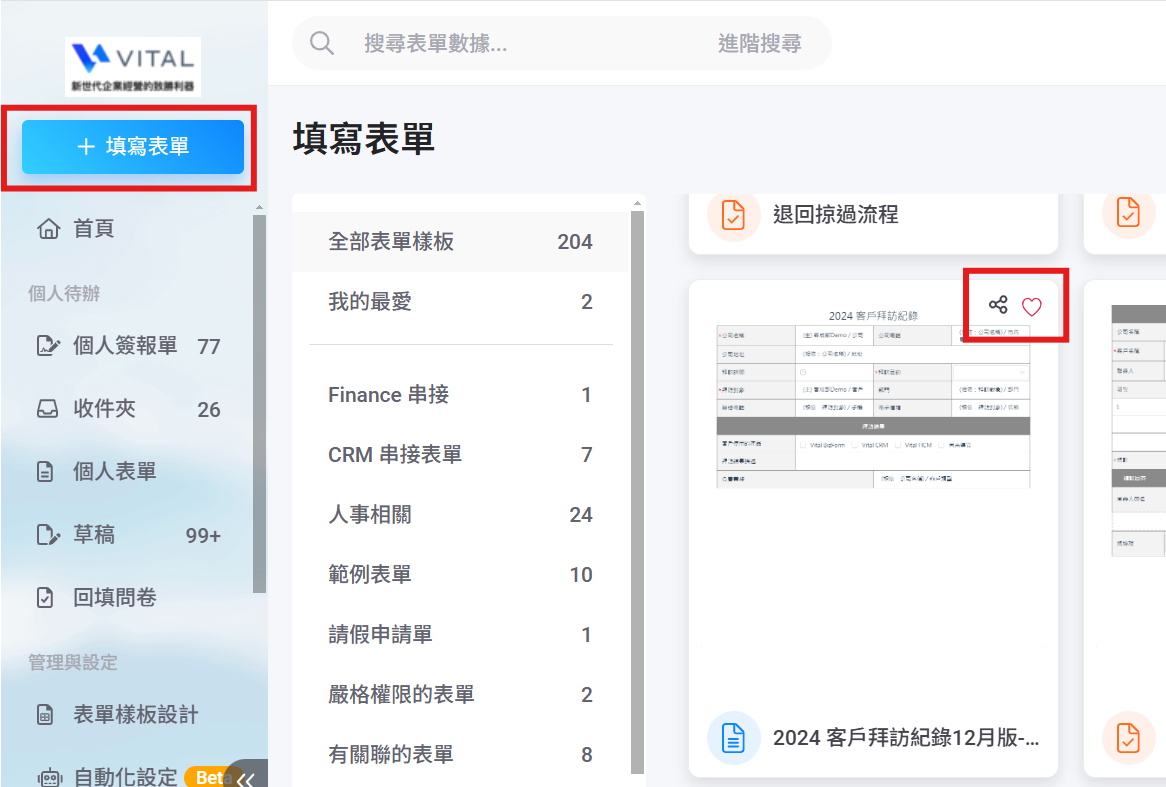Screen dimensions: 1166x787
Task: Click the share icon on 2024 客戶拜訪紀錄 card
Action: (x=998, y=305)
